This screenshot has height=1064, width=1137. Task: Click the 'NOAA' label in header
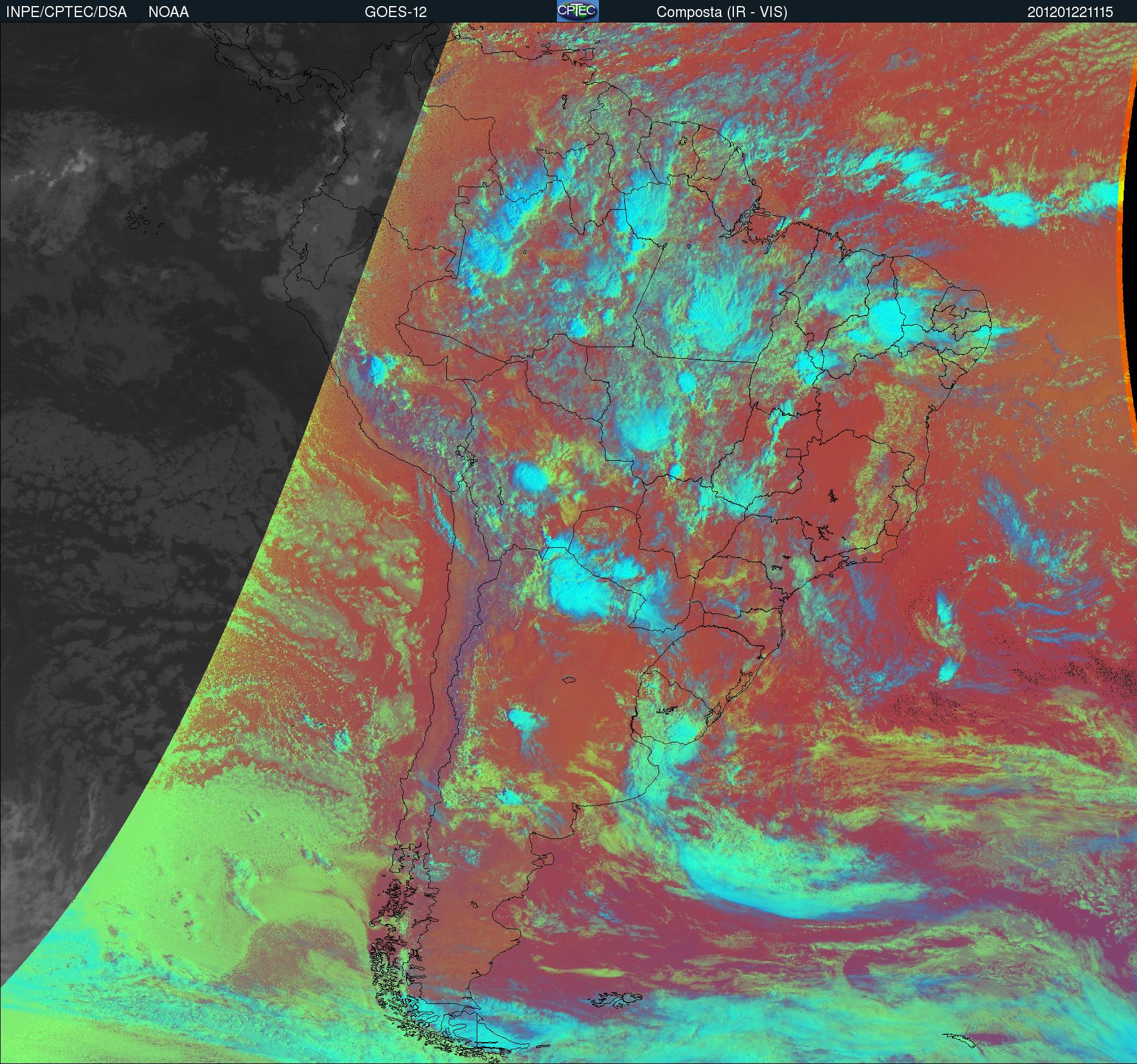(168, 12)
